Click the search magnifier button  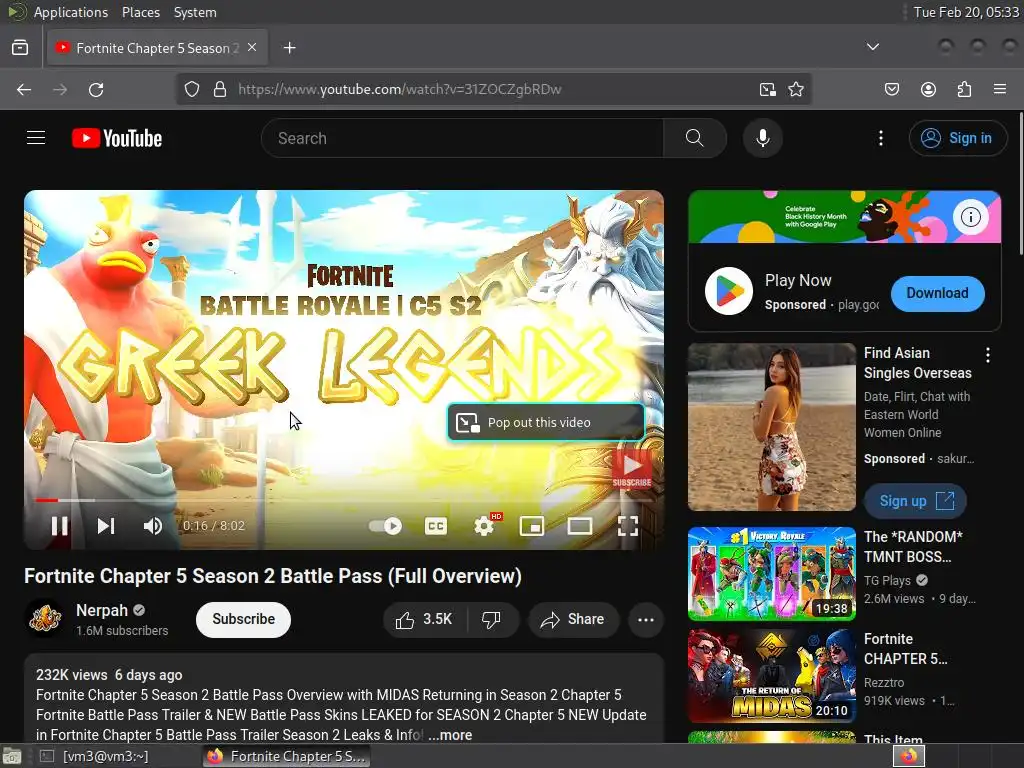click(695, 138)
